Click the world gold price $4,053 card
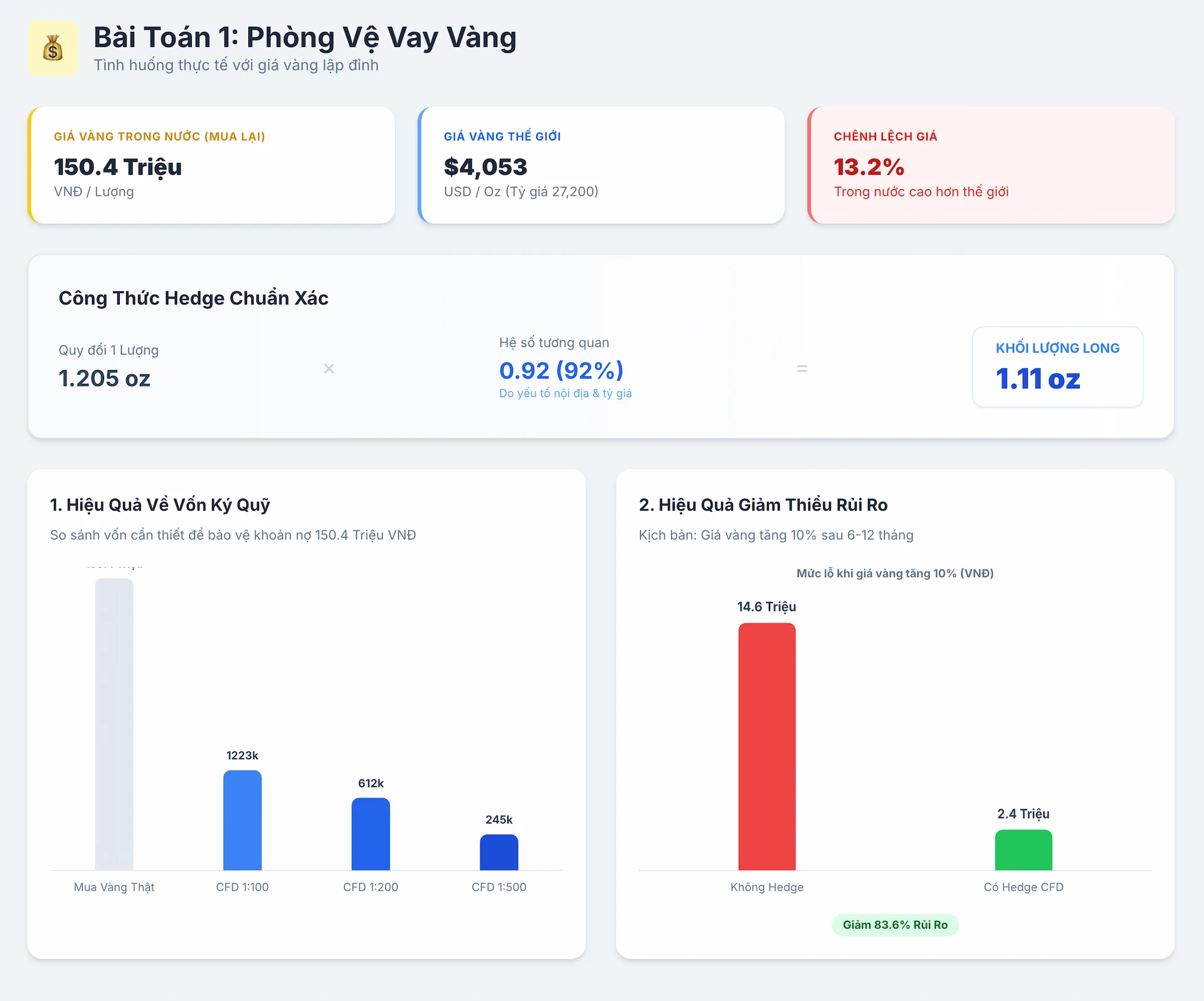This screenshot has height=1001, width=1204. click(601, 165)
